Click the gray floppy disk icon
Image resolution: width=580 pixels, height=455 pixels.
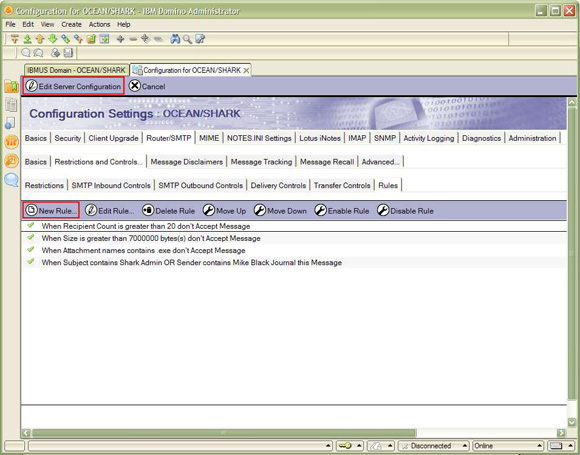click(x=68, y=53)
